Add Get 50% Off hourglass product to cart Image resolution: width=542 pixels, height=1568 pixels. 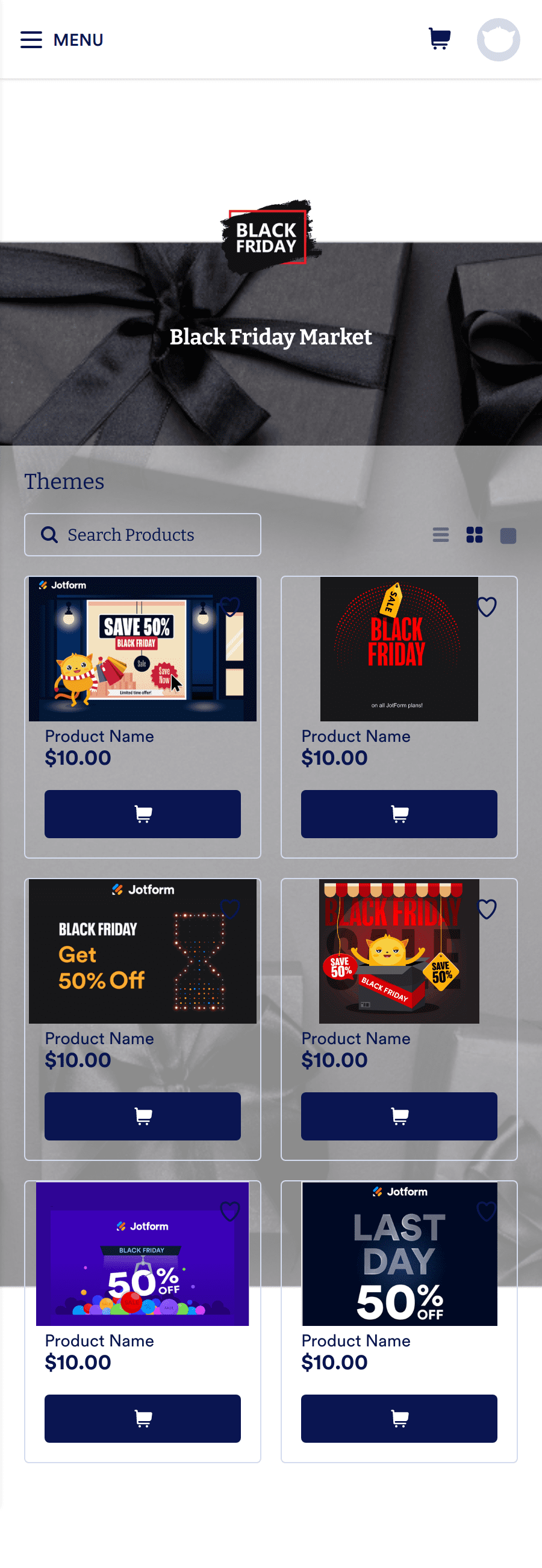coord(143,1116)
